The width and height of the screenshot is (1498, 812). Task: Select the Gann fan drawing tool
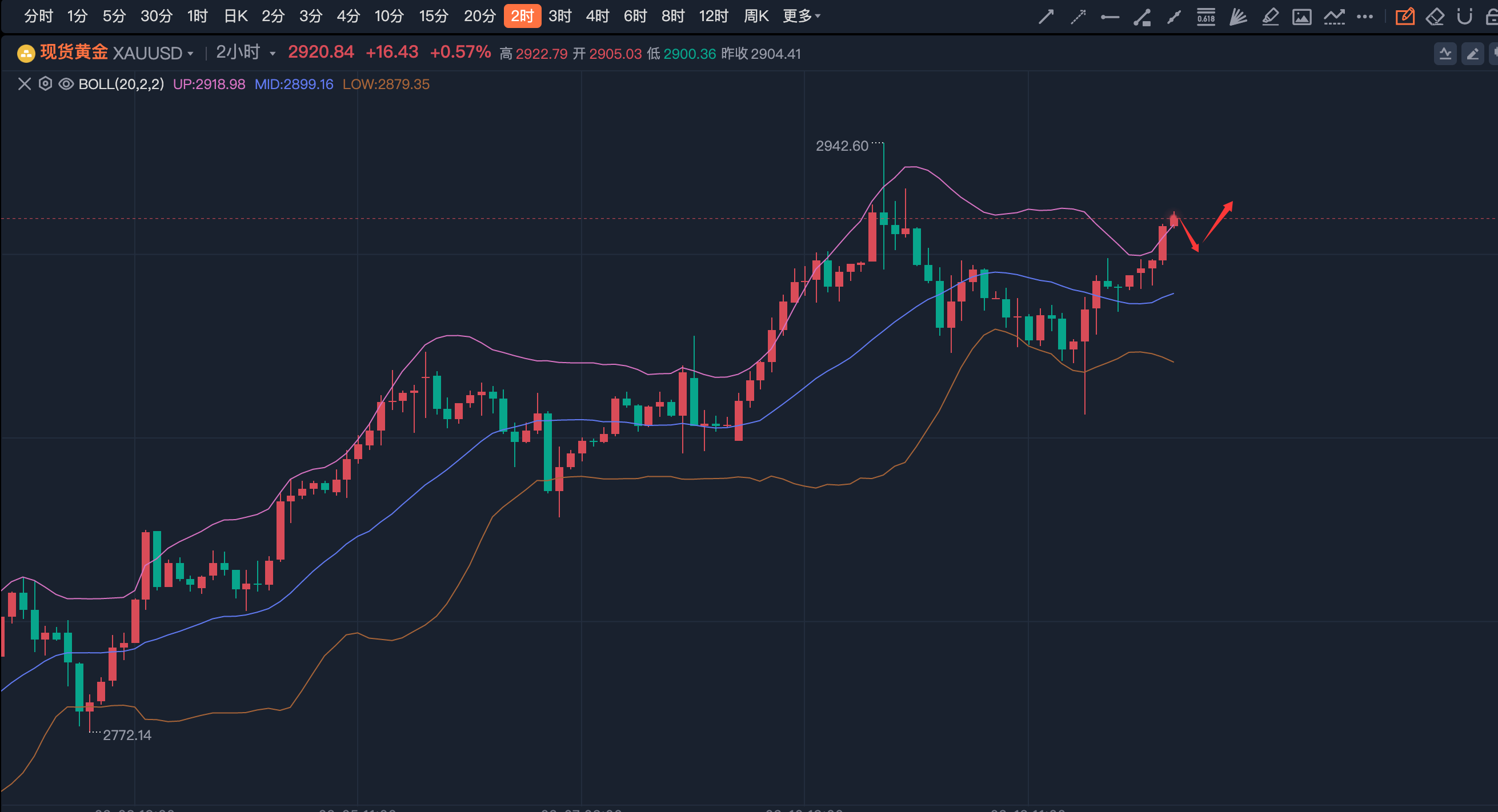pos(1238,17)
